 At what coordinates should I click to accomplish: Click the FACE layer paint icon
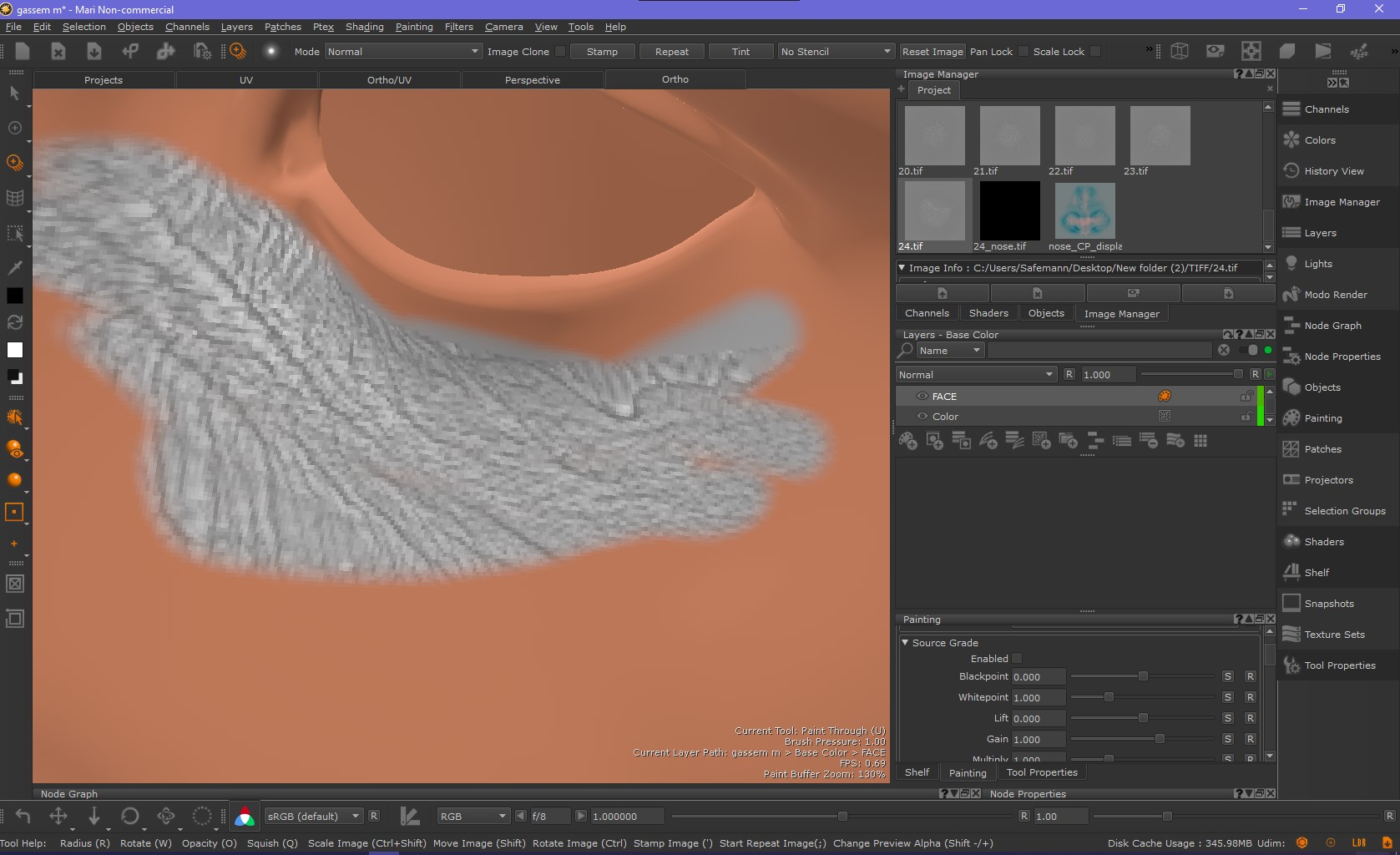tap(1165, 396)
